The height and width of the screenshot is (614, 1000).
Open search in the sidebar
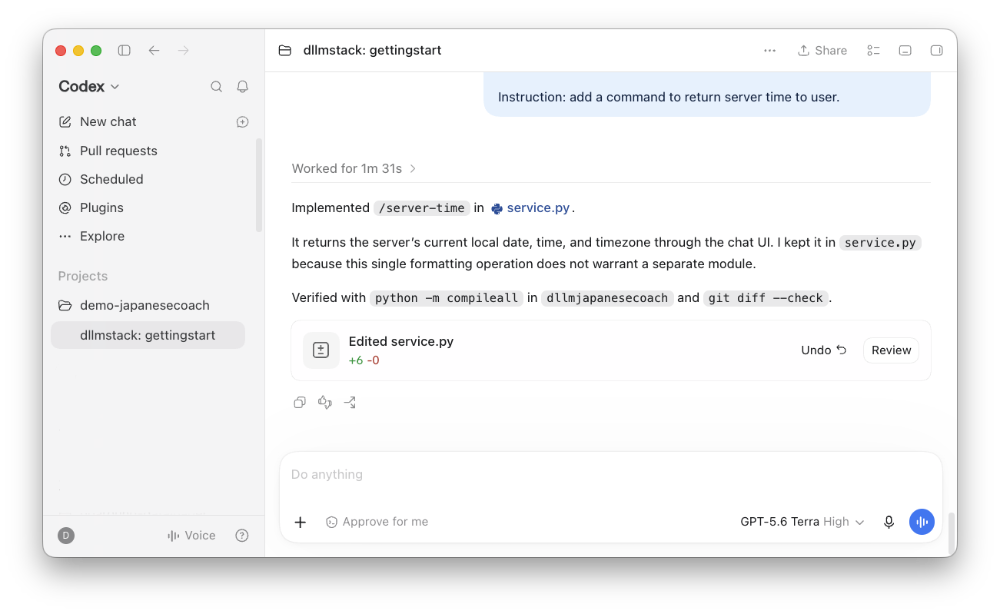click(x=216, y=87)
